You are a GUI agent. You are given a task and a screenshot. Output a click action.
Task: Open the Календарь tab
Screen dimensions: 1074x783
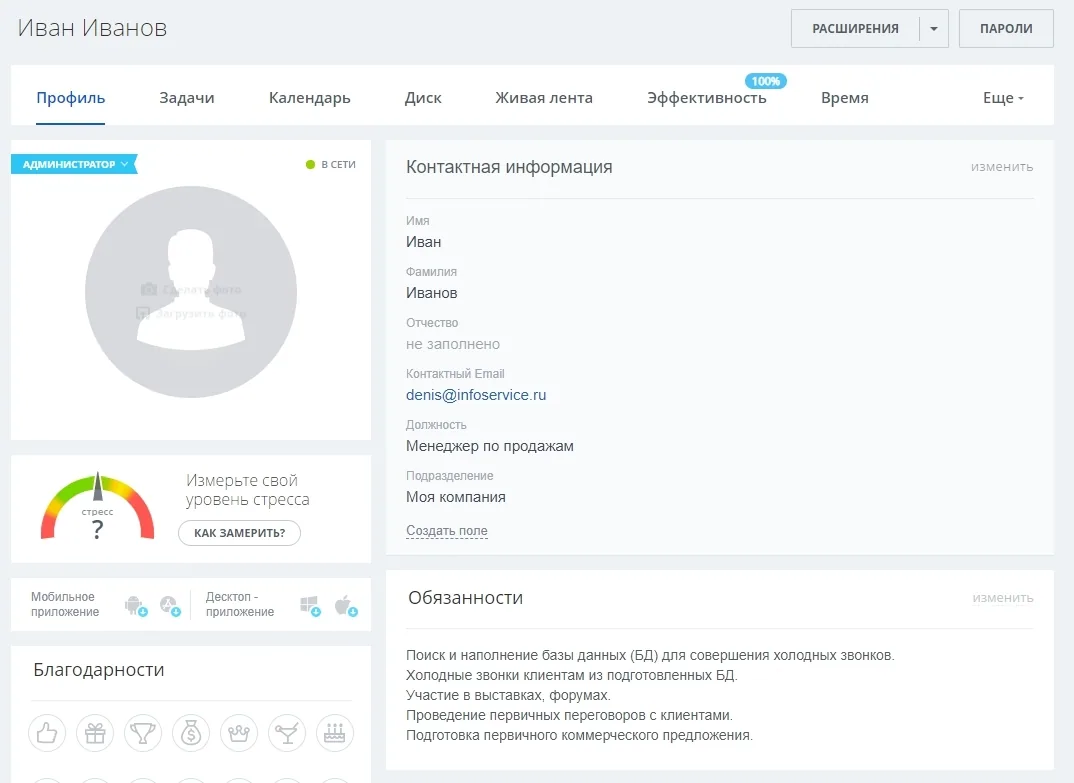[x=310, y=98]
